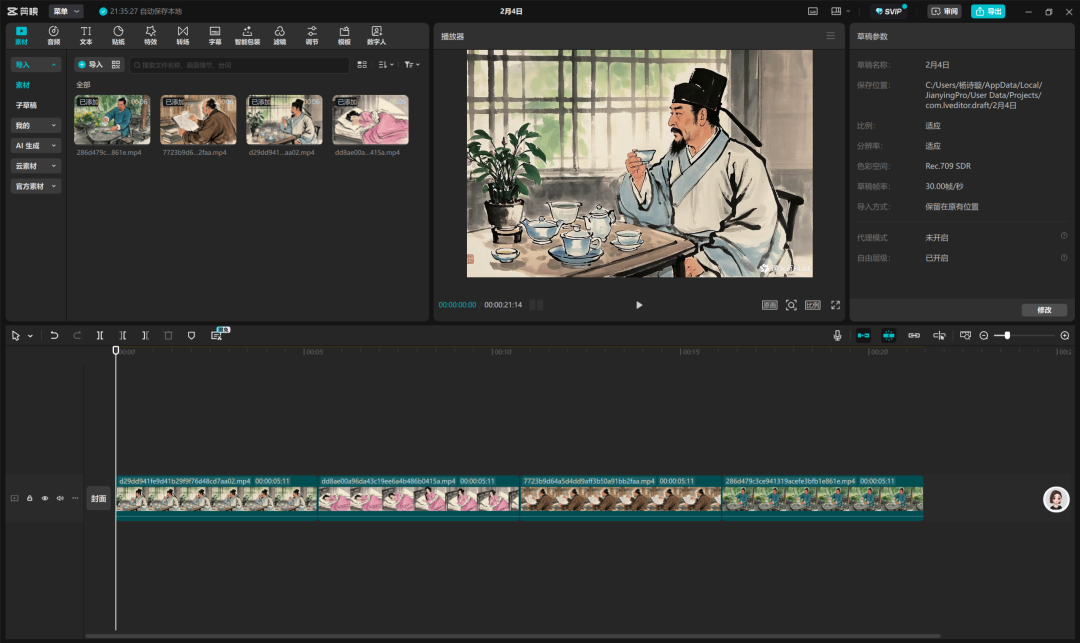Click the 修改 button in draft parameters
Screen dimensions: 1080x643
pyautogui.click(x=1043, y=310)
